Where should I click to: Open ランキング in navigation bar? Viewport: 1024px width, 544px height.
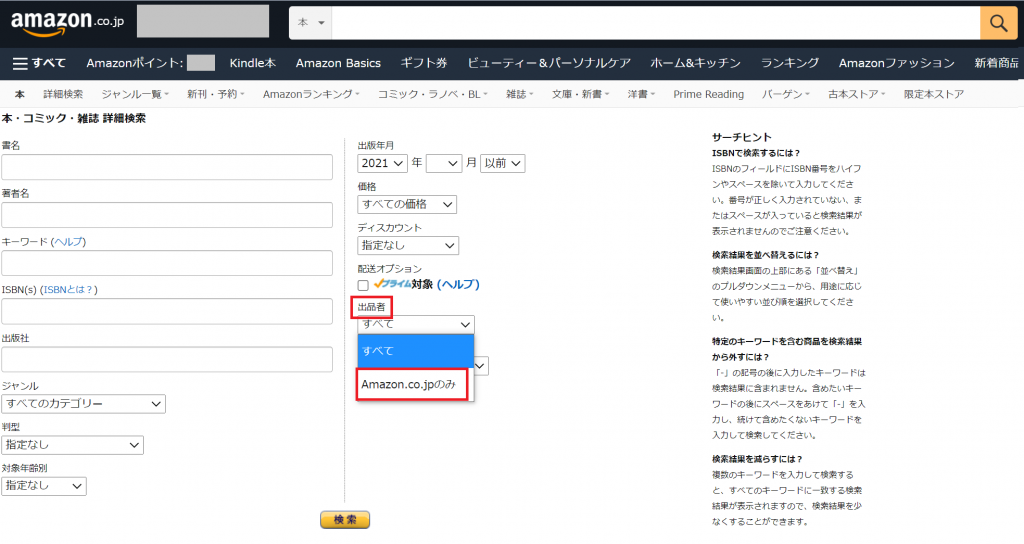(x=790, y=63)
